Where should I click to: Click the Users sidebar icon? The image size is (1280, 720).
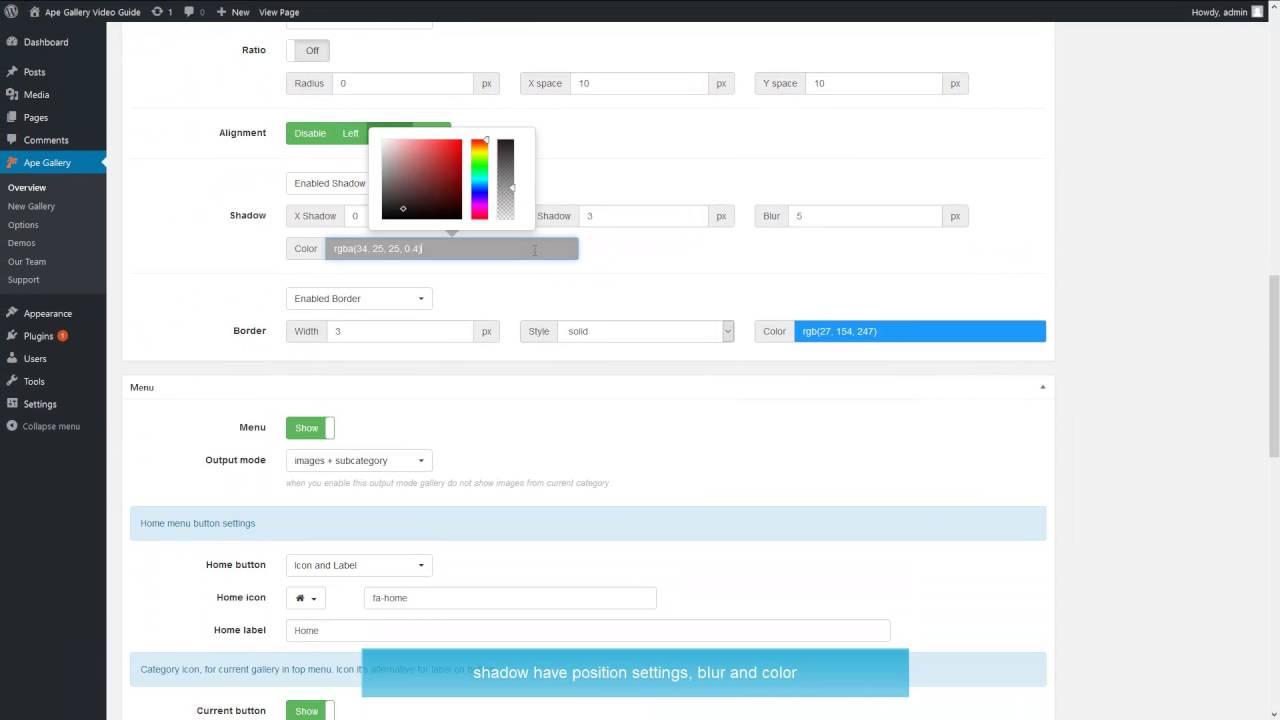point(12,358)
